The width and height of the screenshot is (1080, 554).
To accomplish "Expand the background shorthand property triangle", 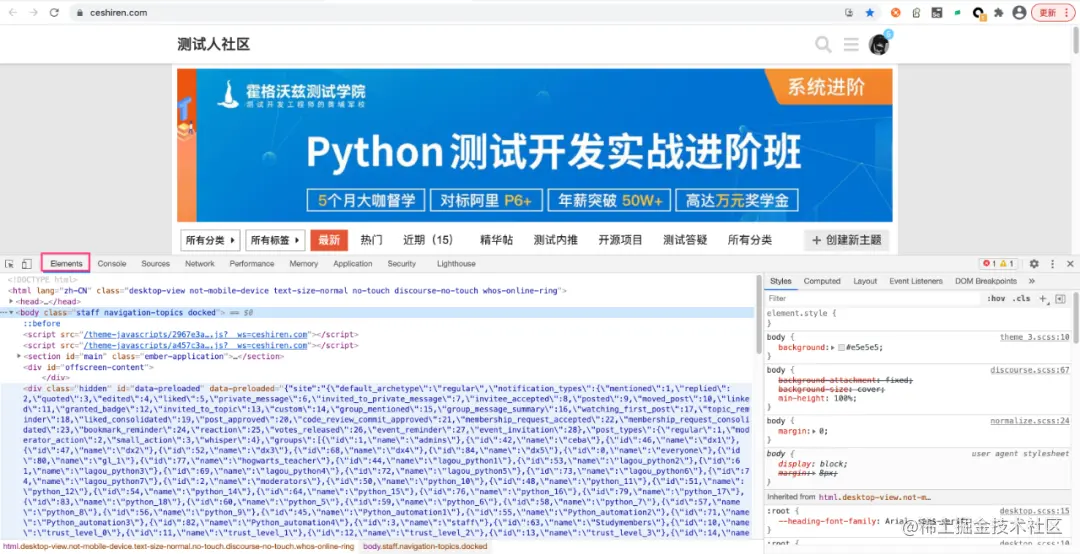I will point(833,348).
